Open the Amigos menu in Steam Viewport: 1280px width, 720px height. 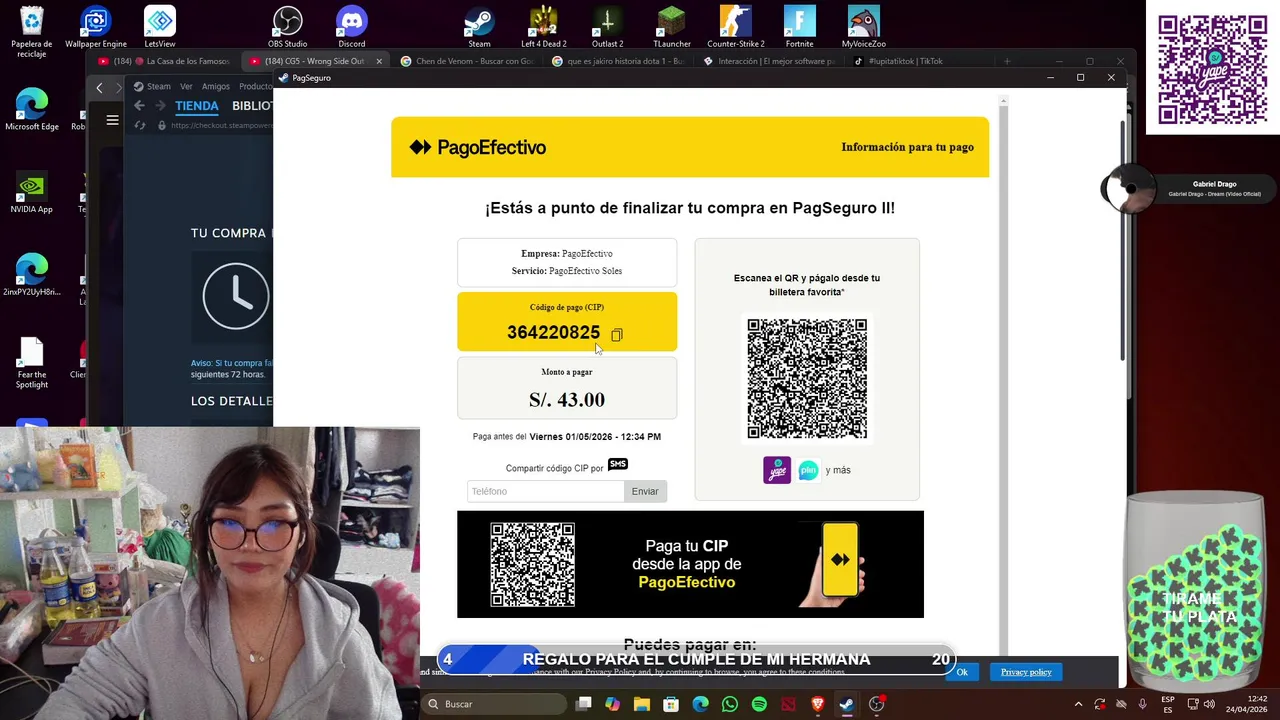(x=216, y=86)
